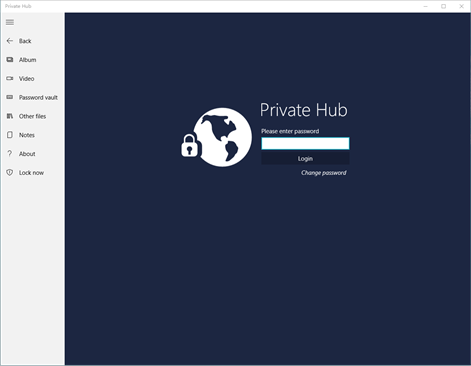This screenshot has height=366, width=471.
Task: Open the About page label
Action: (27, 154)
